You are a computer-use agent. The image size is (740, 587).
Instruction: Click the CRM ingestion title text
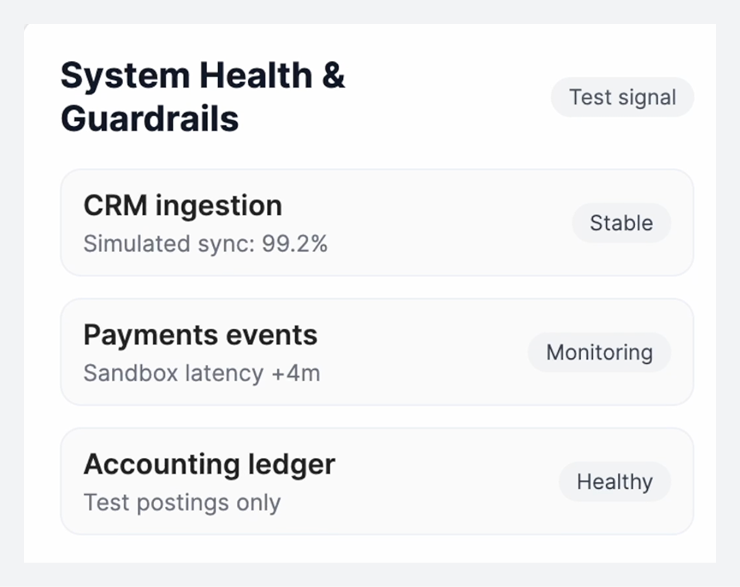pos(182,206)
